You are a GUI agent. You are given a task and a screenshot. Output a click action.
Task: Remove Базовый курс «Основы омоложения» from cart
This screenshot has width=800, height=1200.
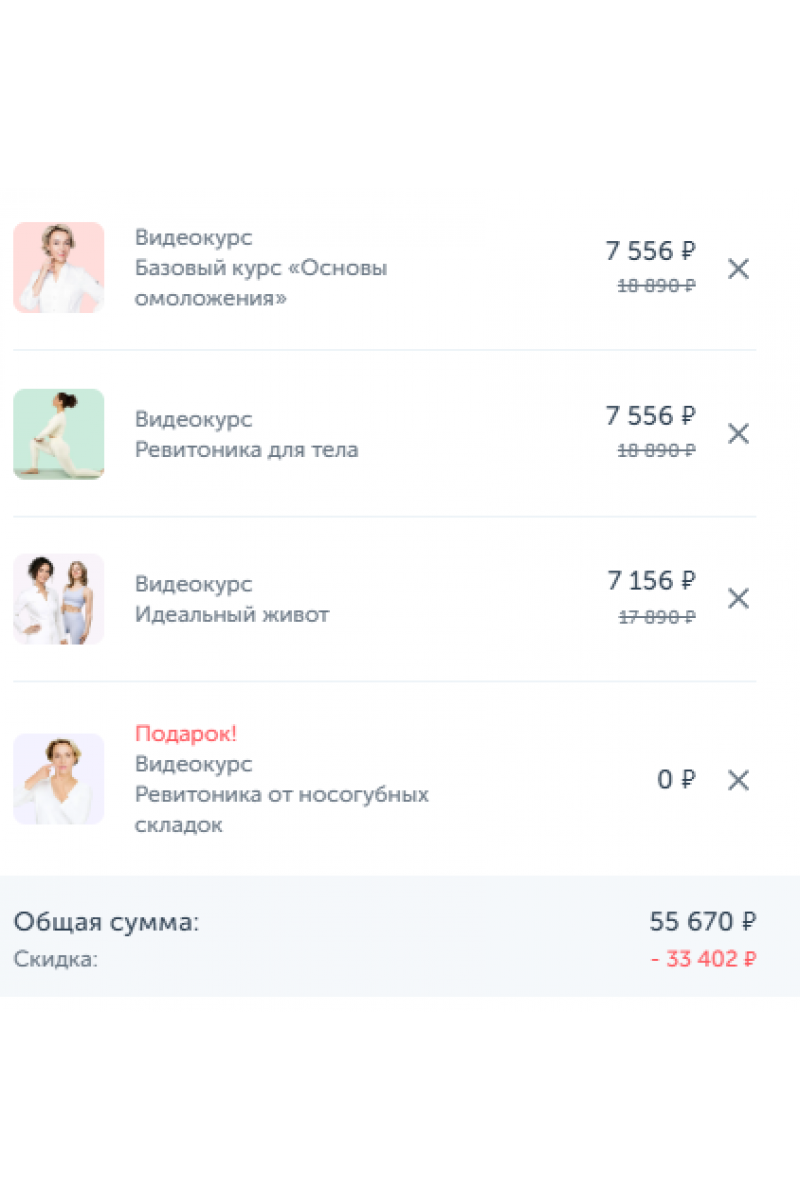(738, 269)
